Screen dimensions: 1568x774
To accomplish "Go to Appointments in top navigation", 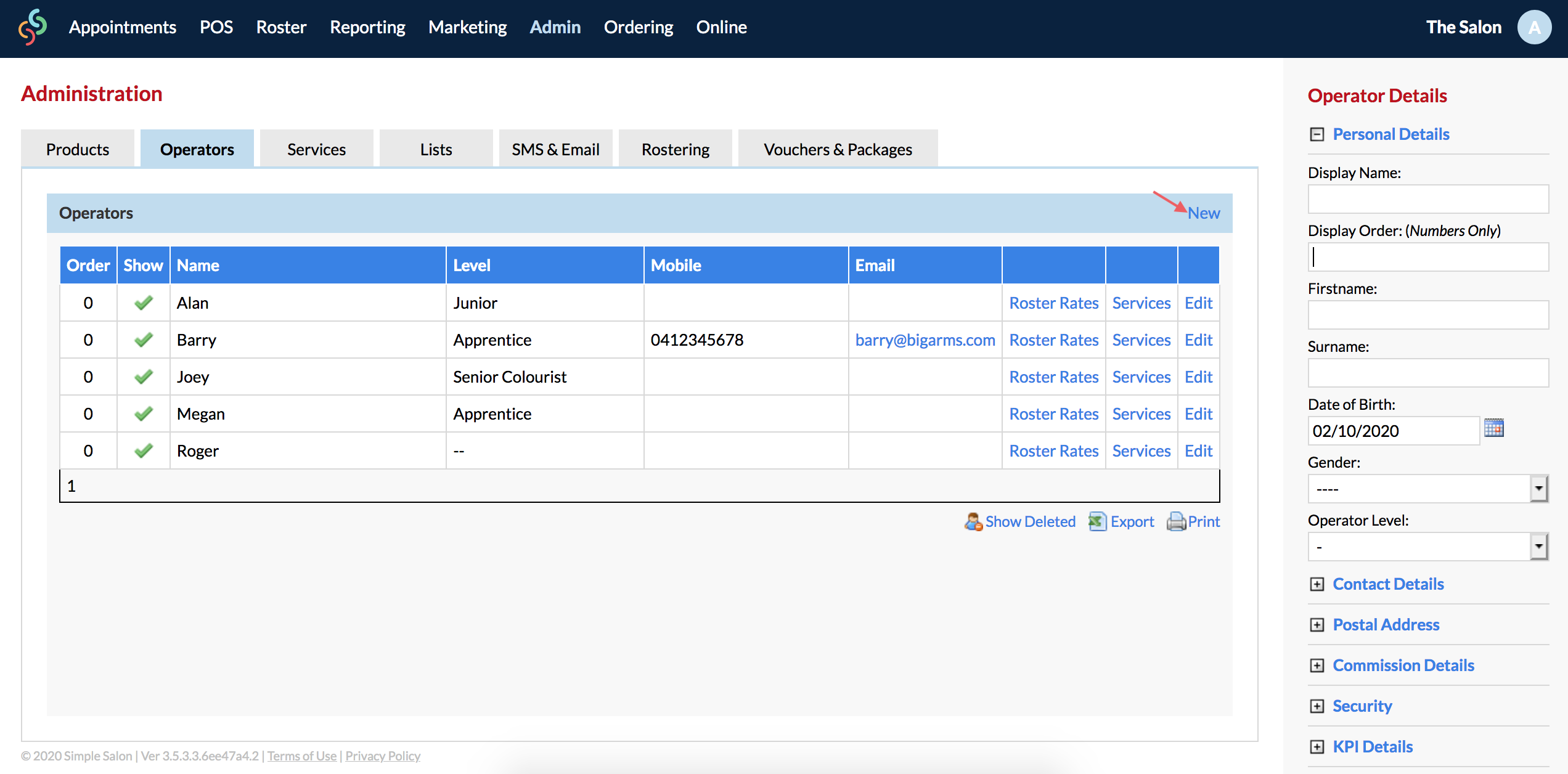I will (123, 27).
